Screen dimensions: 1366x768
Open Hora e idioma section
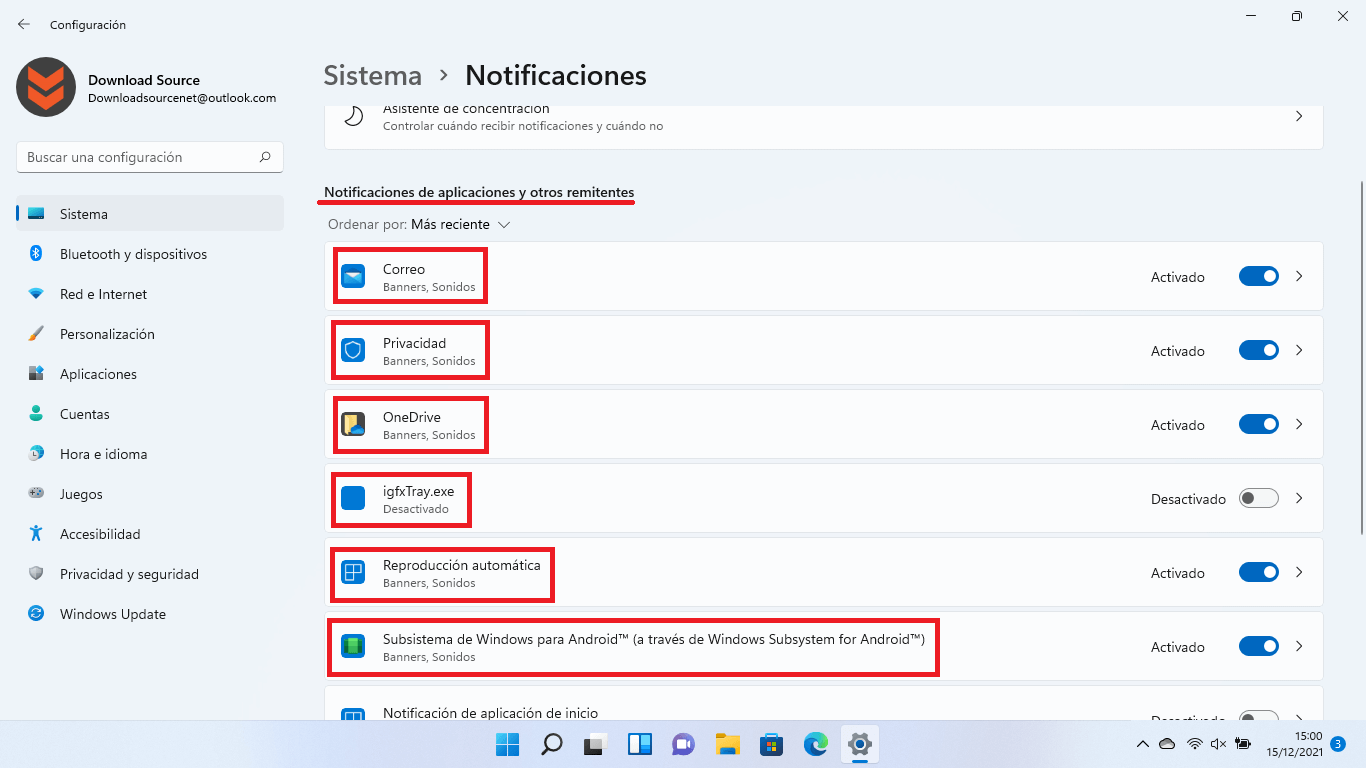[150, 454]
